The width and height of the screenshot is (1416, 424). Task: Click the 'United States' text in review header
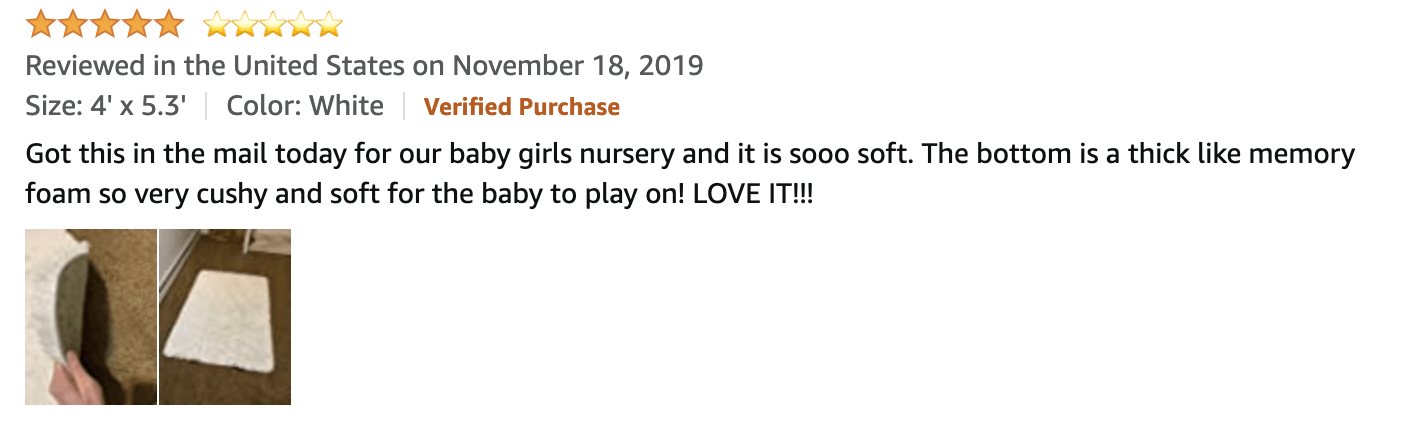pyautogui.click(x=319, y=66)
